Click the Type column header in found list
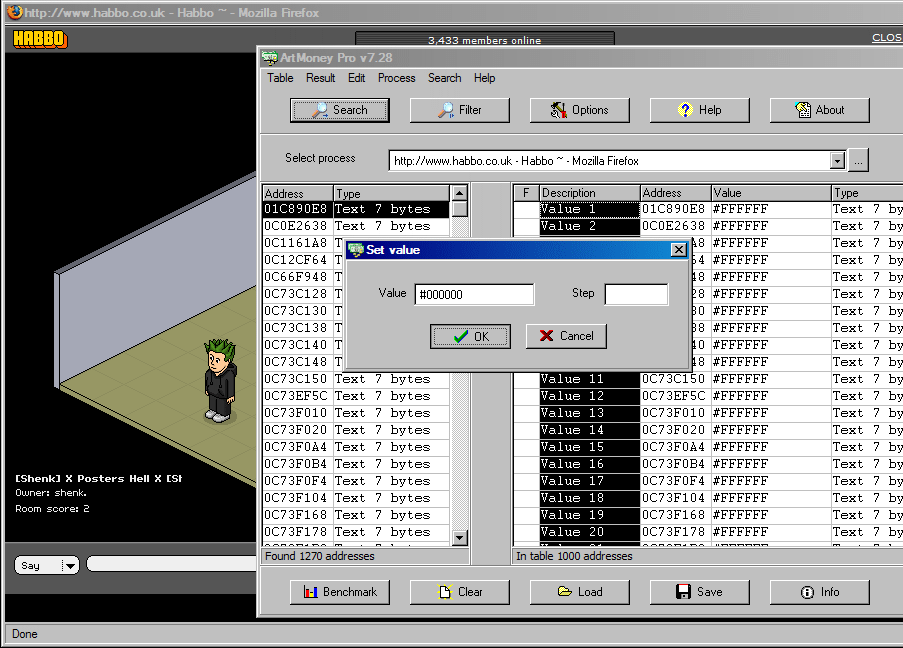This screenshot has height=648, width=903. click(392, 194)
